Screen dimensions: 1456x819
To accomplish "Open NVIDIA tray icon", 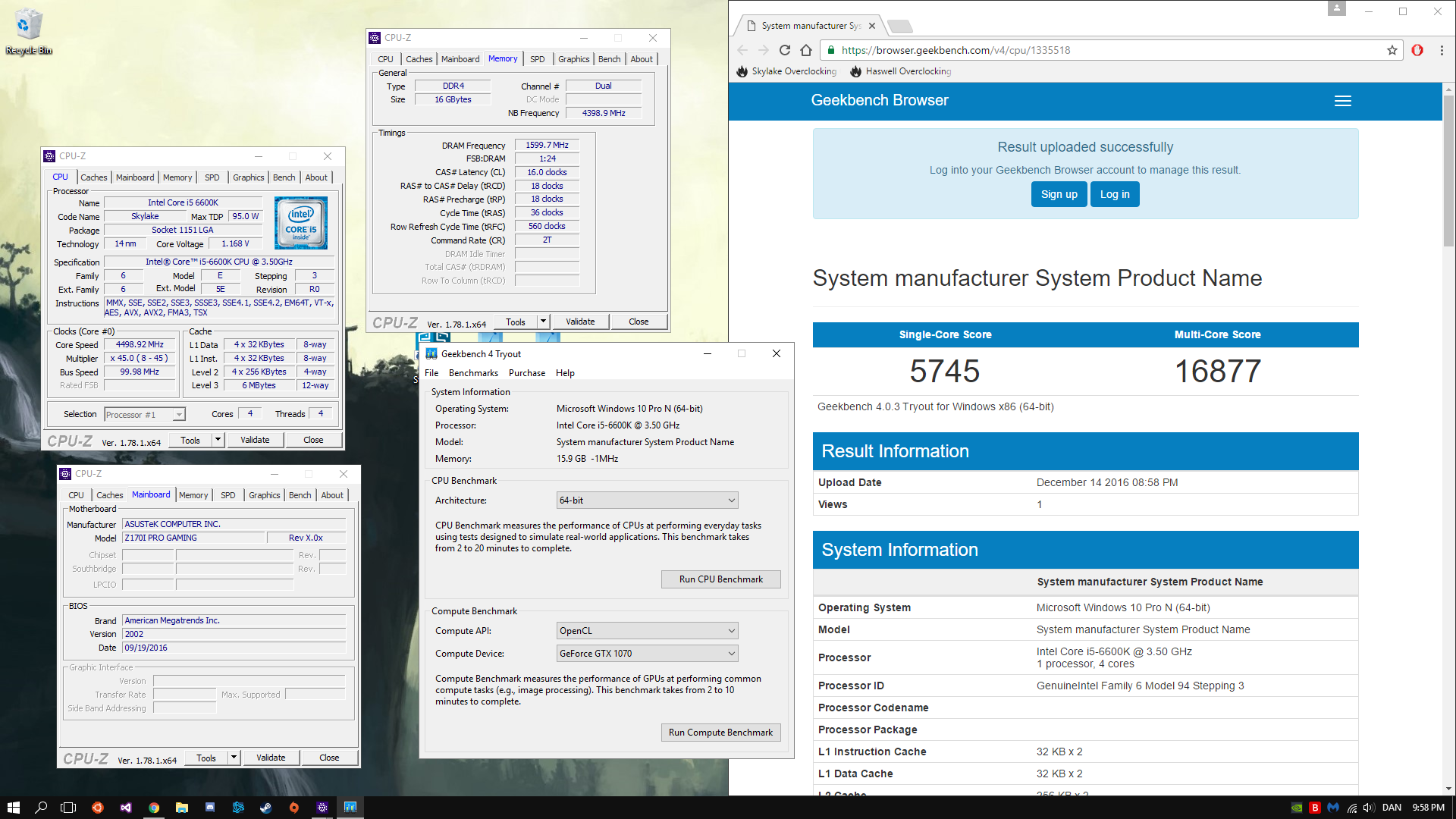I will (1297, 808).
